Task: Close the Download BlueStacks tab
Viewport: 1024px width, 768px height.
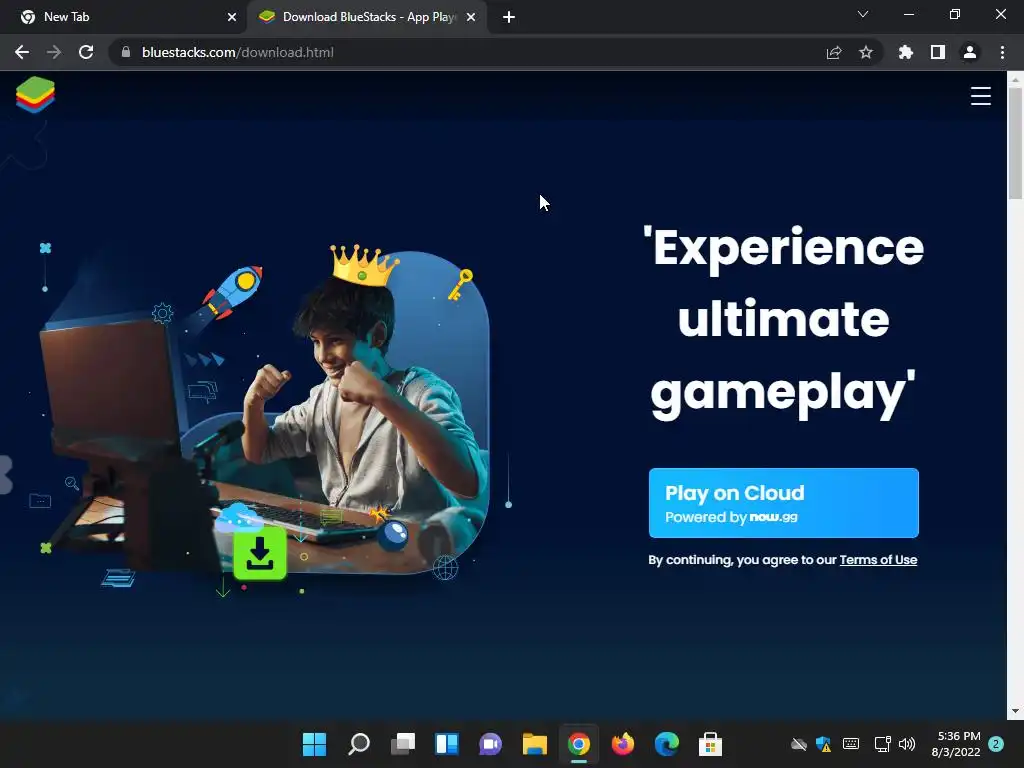Action: click(471, 17)
